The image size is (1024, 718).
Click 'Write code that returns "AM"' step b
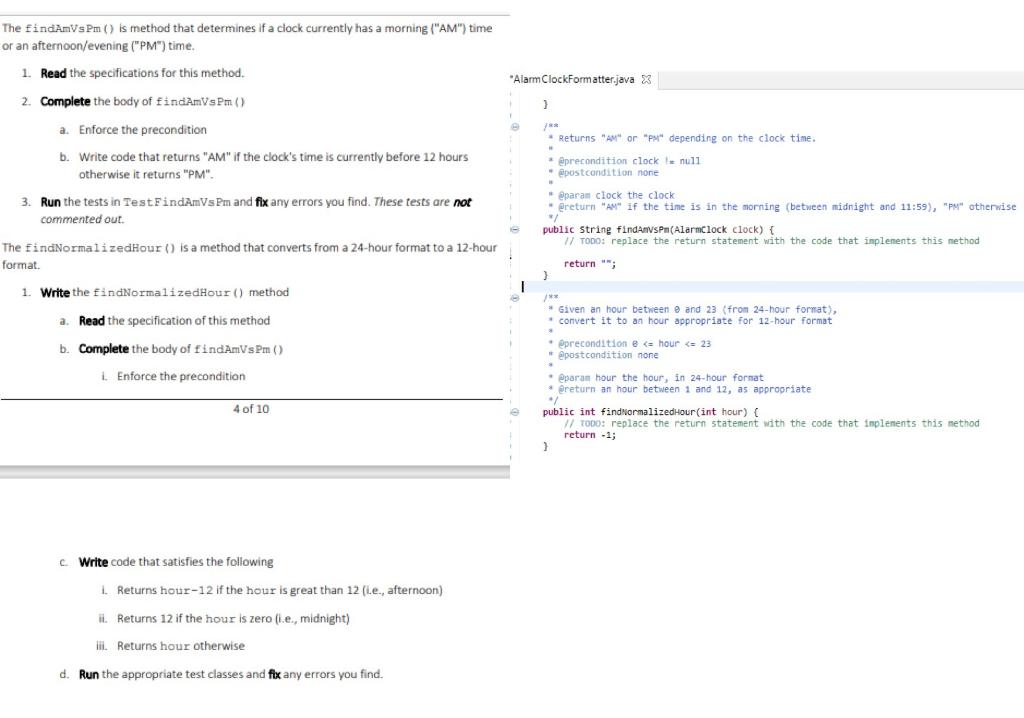(x=274, y=166)
